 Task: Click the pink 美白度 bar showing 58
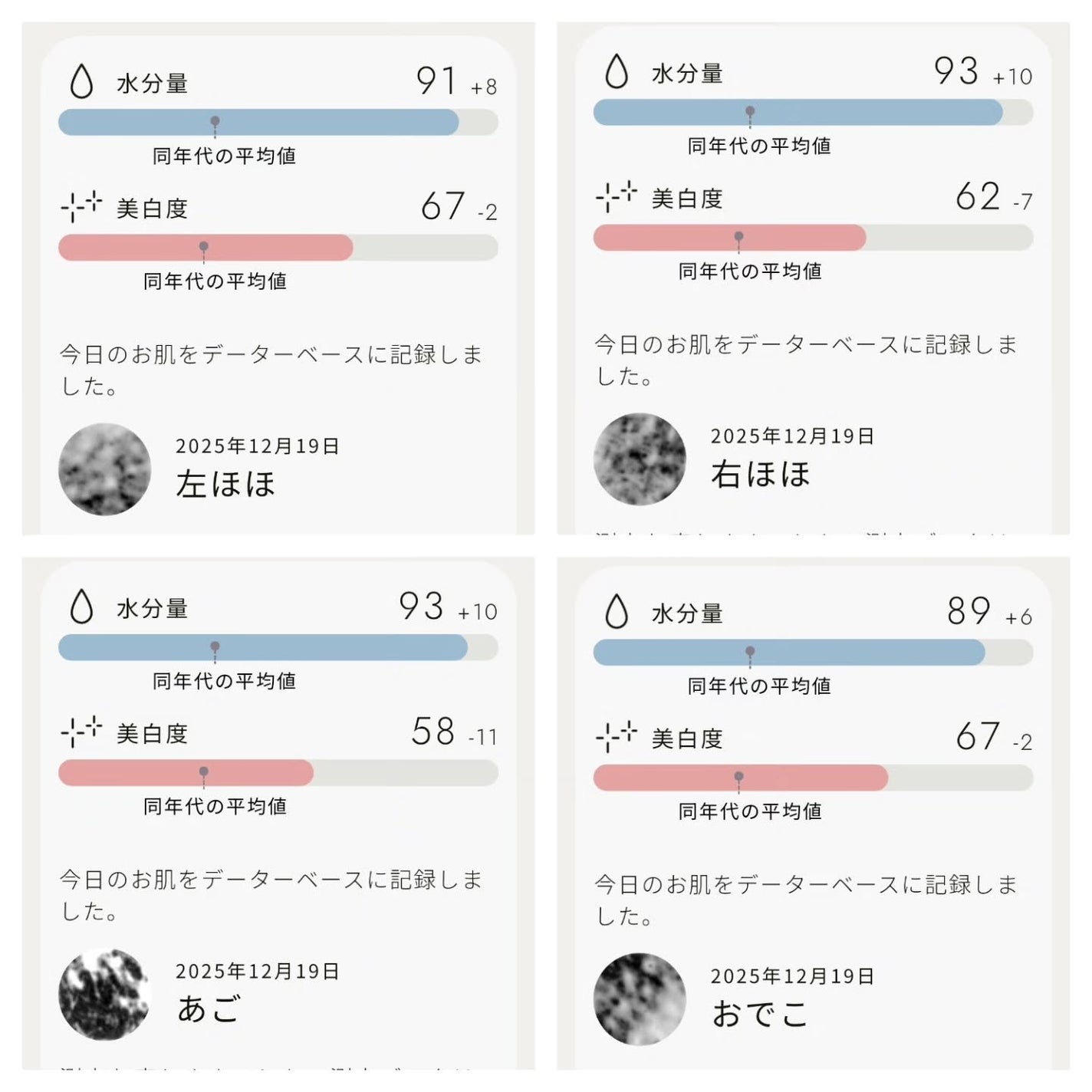(x=186, y=773)
